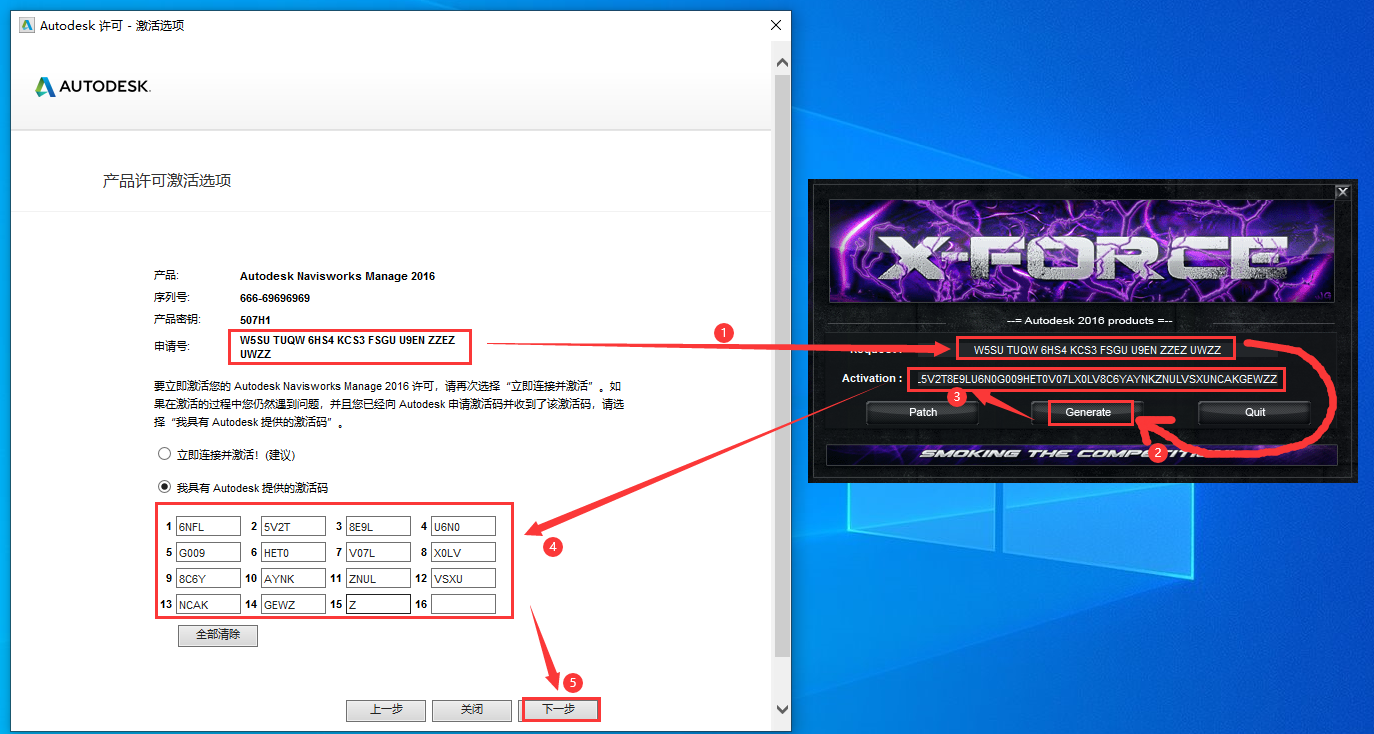Click the '关闭' close button
Screen dimensions: 1374x734
pos(472,710)
